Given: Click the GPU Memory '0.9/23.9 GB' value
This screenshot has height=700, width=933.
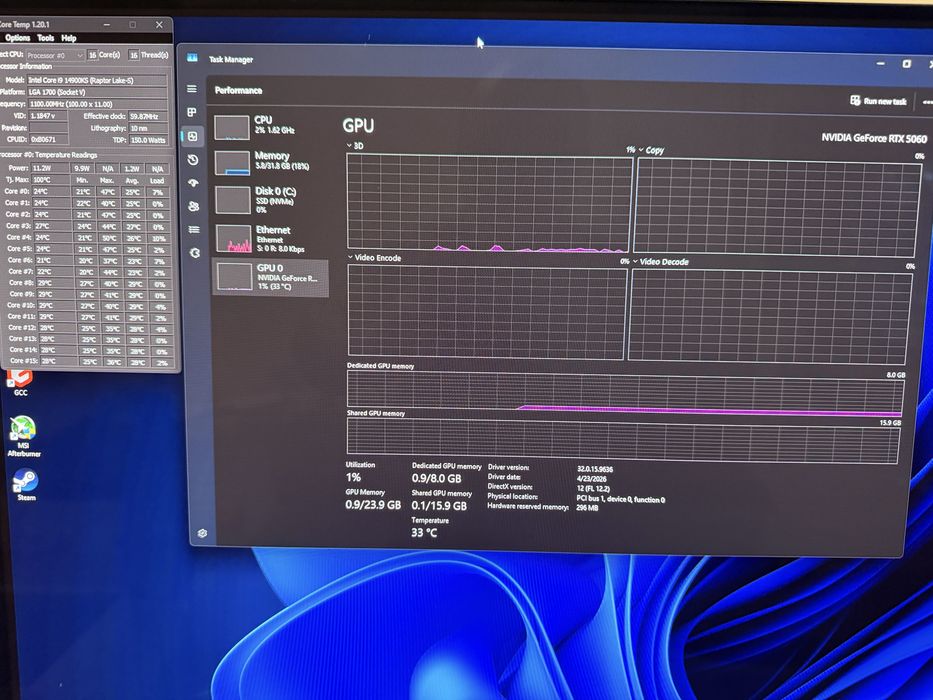Looking at the screenshot, I should coord(372,504).
